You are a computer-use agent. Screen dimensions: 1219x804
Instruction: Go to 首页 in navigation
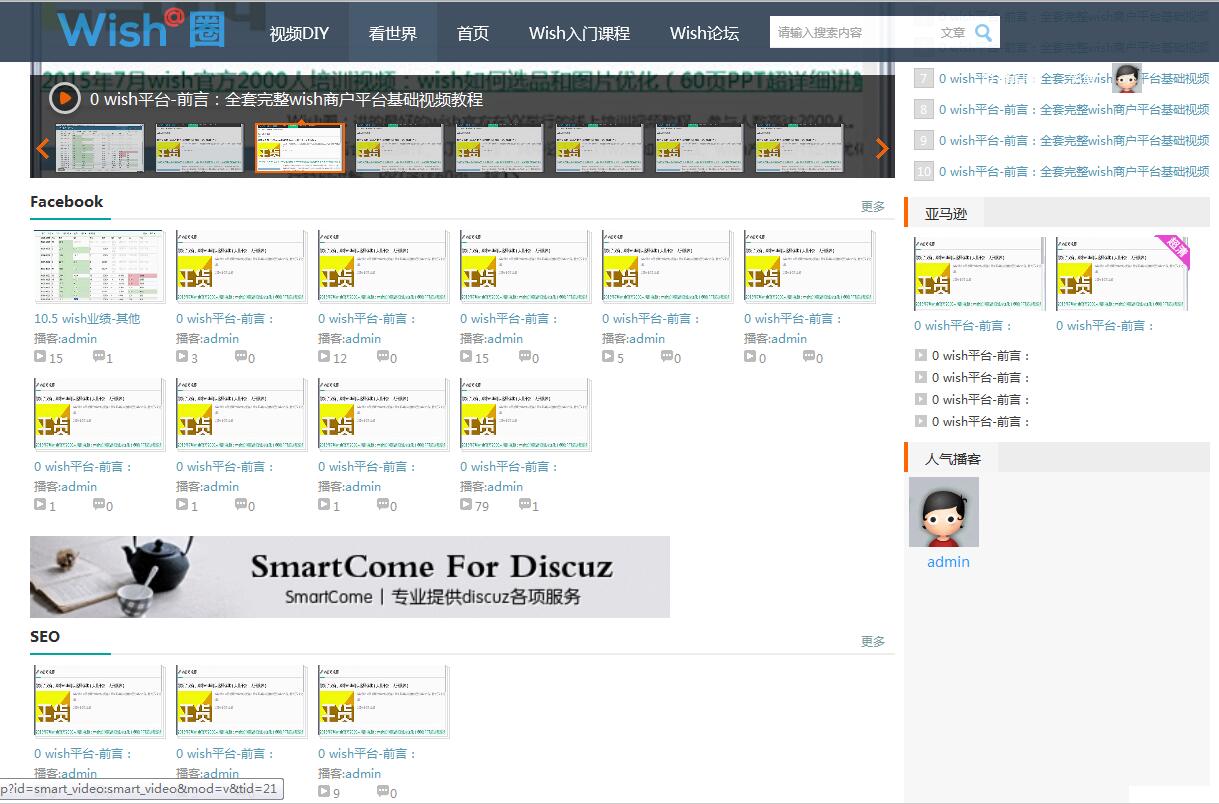pyautogui.click(x=473, y=33)
